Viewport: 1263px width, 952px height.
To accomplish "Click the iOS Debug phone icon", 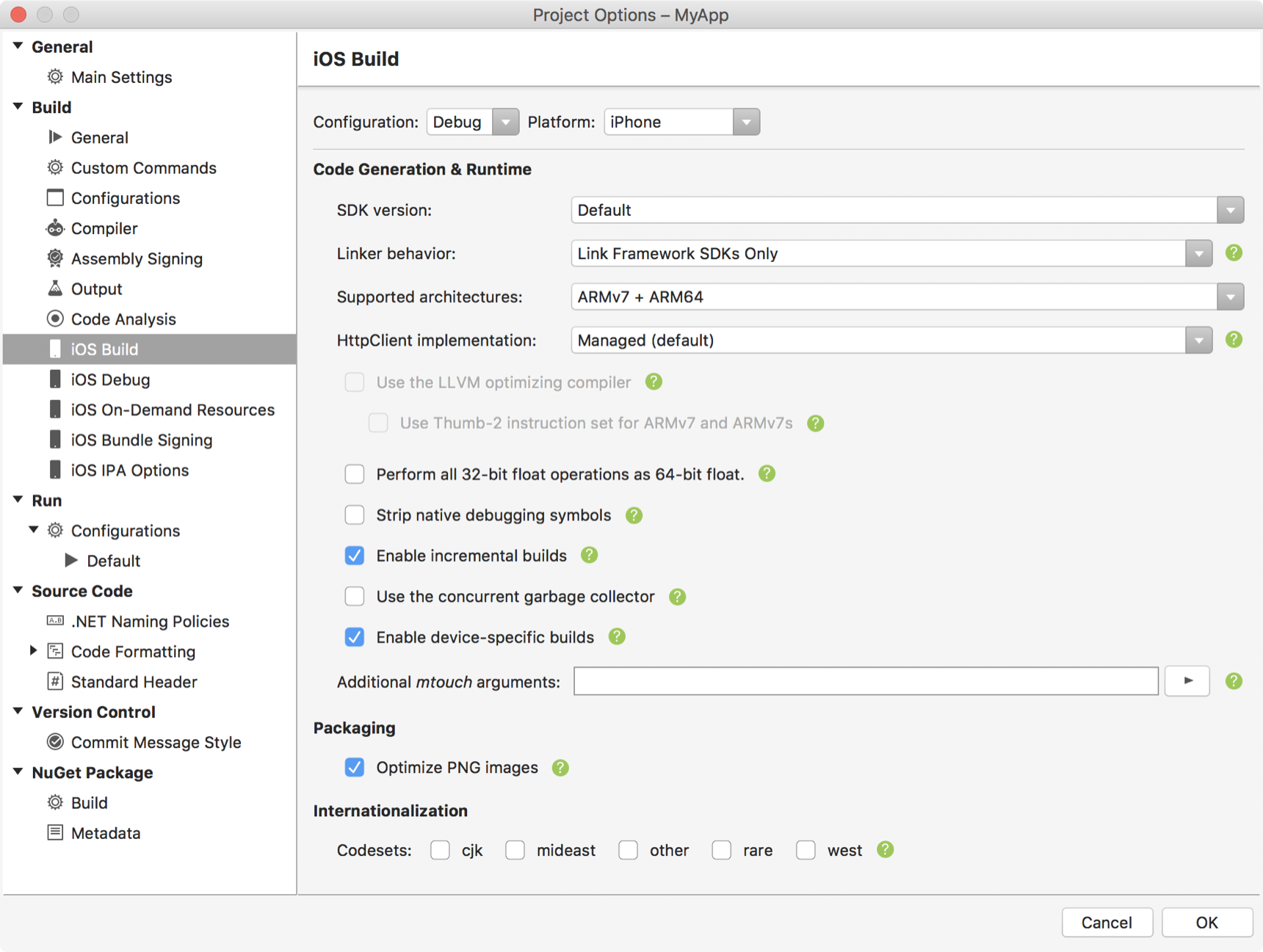I will pos(55,379).
